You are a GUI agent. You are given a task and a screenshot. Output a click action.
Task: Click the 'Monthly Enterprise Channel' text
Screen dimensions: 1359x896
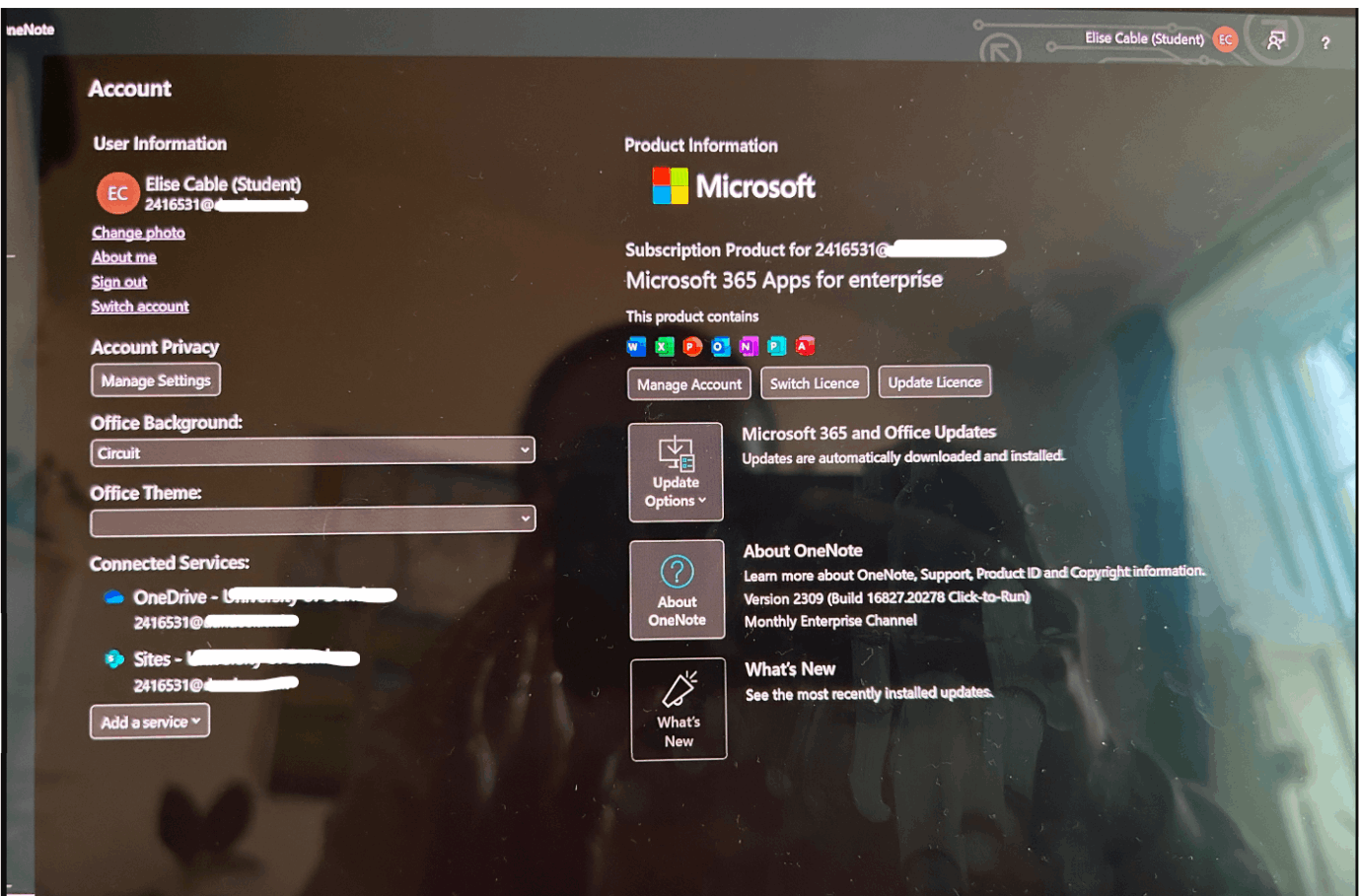pos(830,621)
